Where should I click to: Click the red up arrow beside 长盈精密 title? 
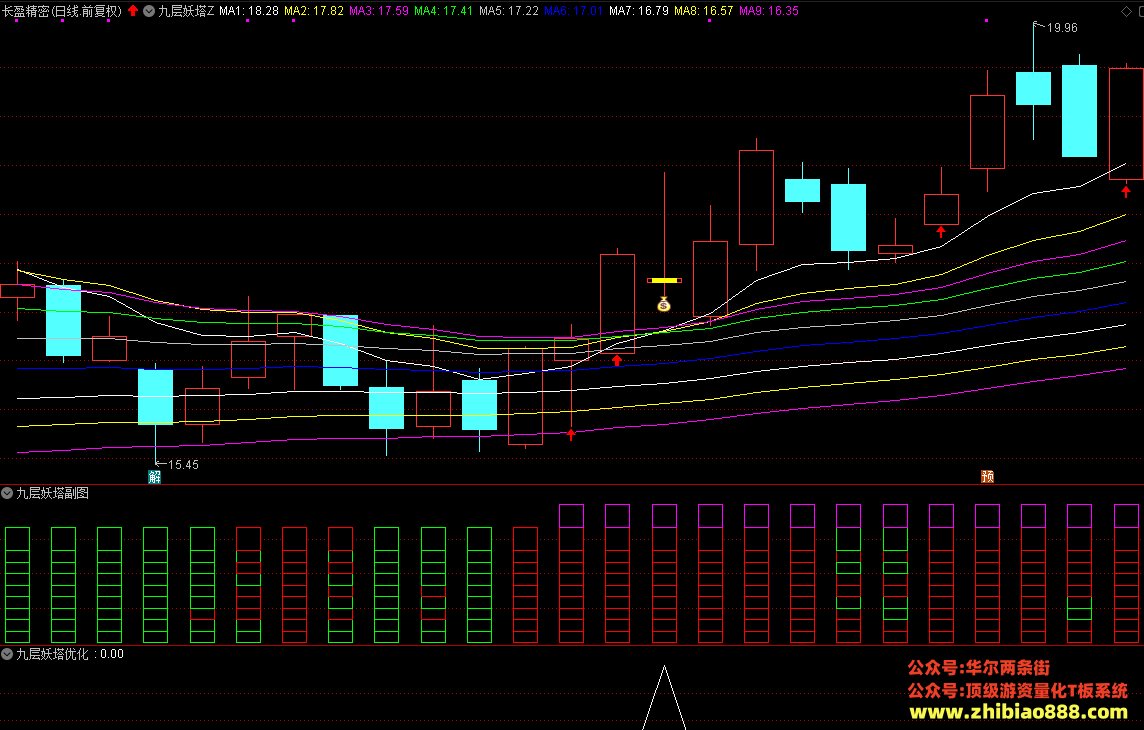[x=133, y=11]
